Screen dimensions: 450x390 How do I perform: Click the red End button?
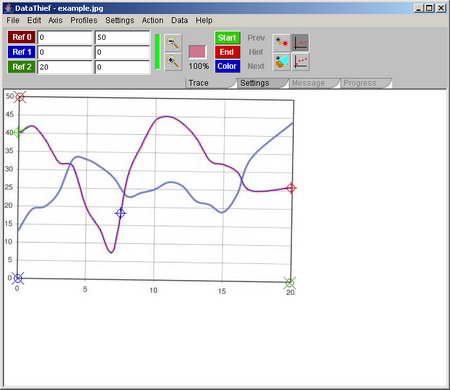227,52
